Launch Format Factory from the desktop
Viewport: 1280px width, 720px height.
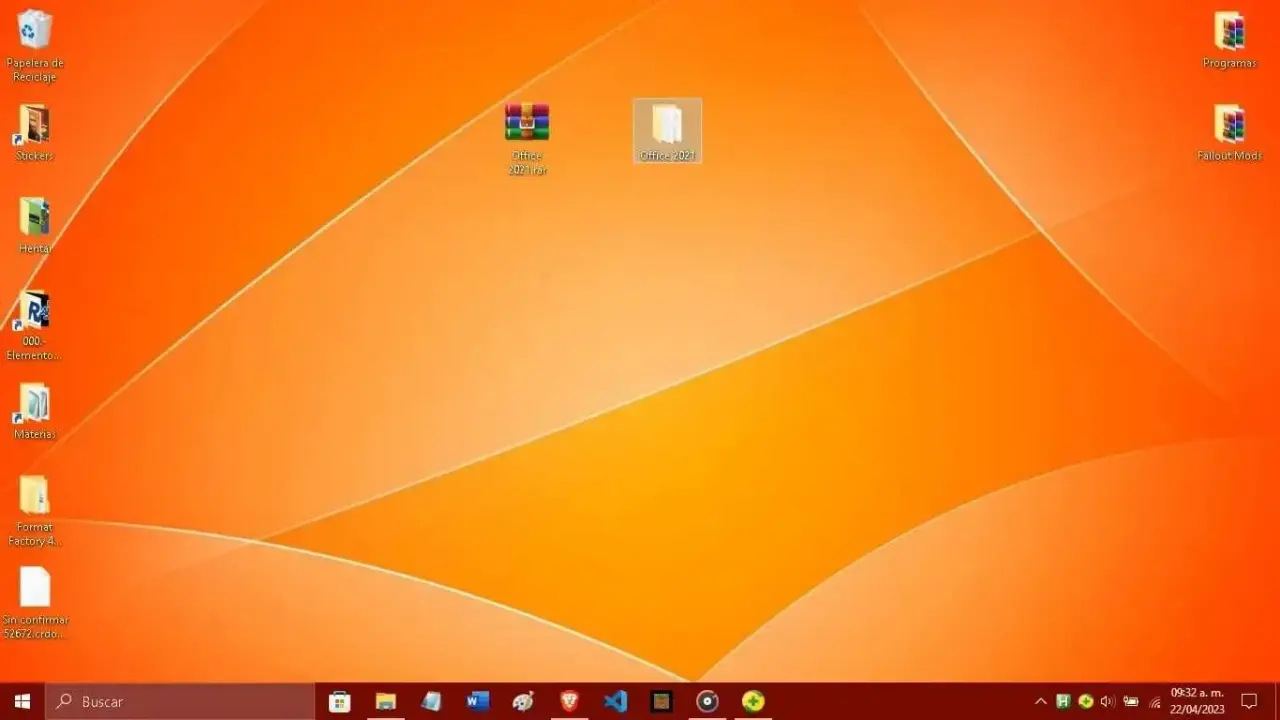pos(35,495)
